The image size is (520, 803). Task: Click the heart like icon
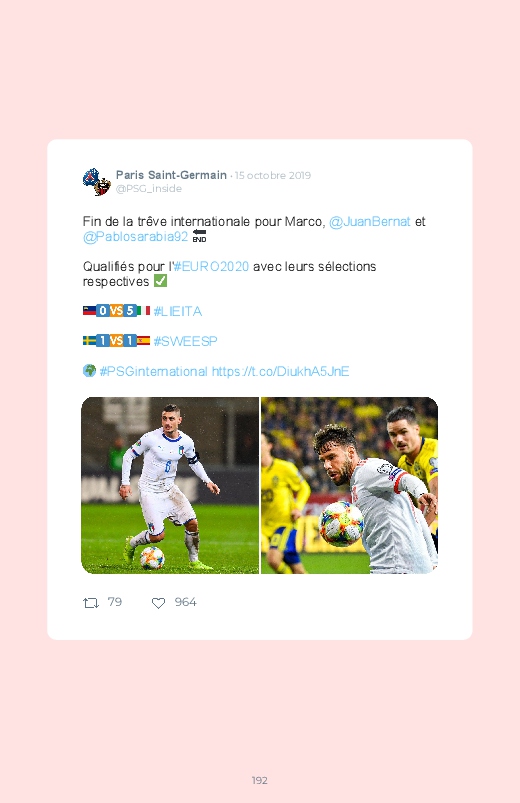point(158,603)
